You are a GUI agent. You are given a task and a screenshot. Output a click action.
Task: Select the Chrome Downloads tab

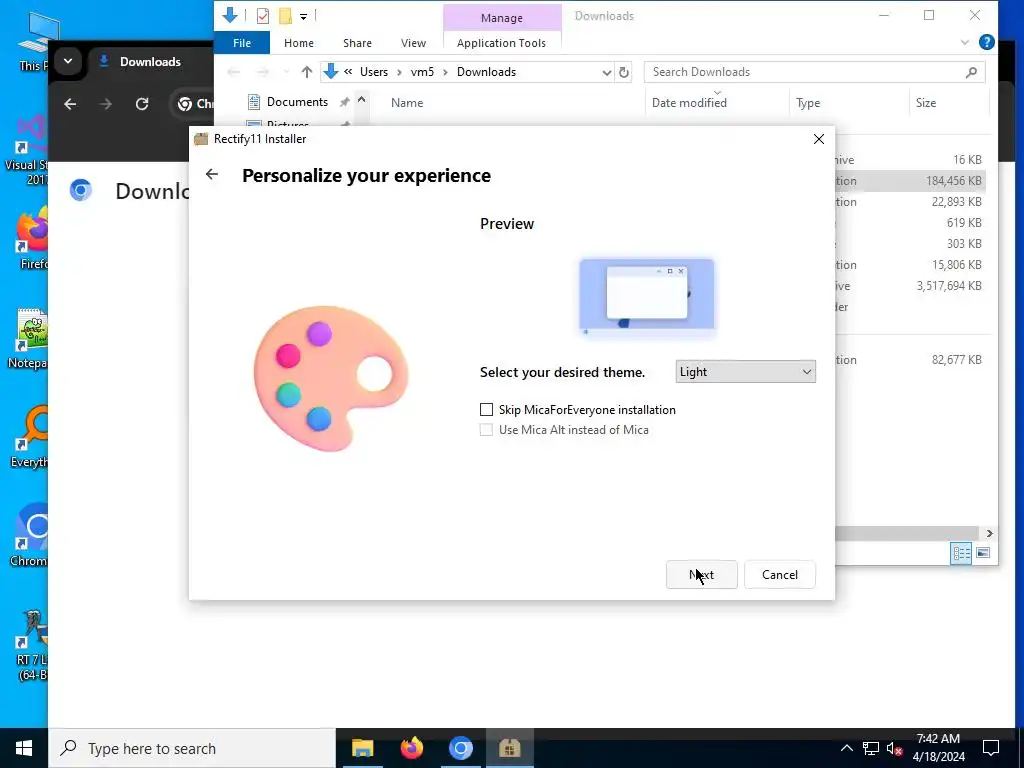pyautogui.click(x=150, y=61)
